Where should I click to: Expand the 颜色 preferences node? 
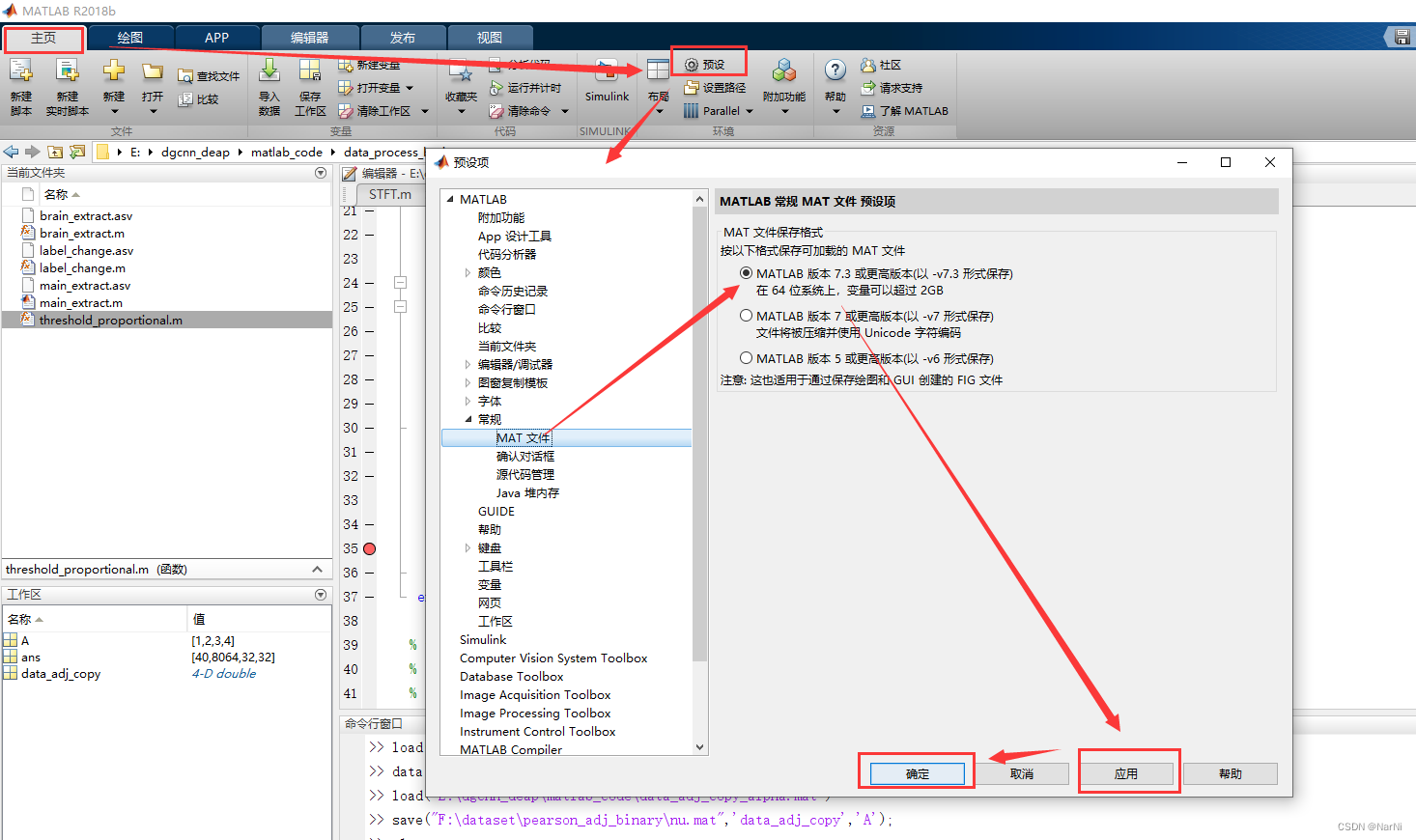pyautogui.click(x=467, y=272)
